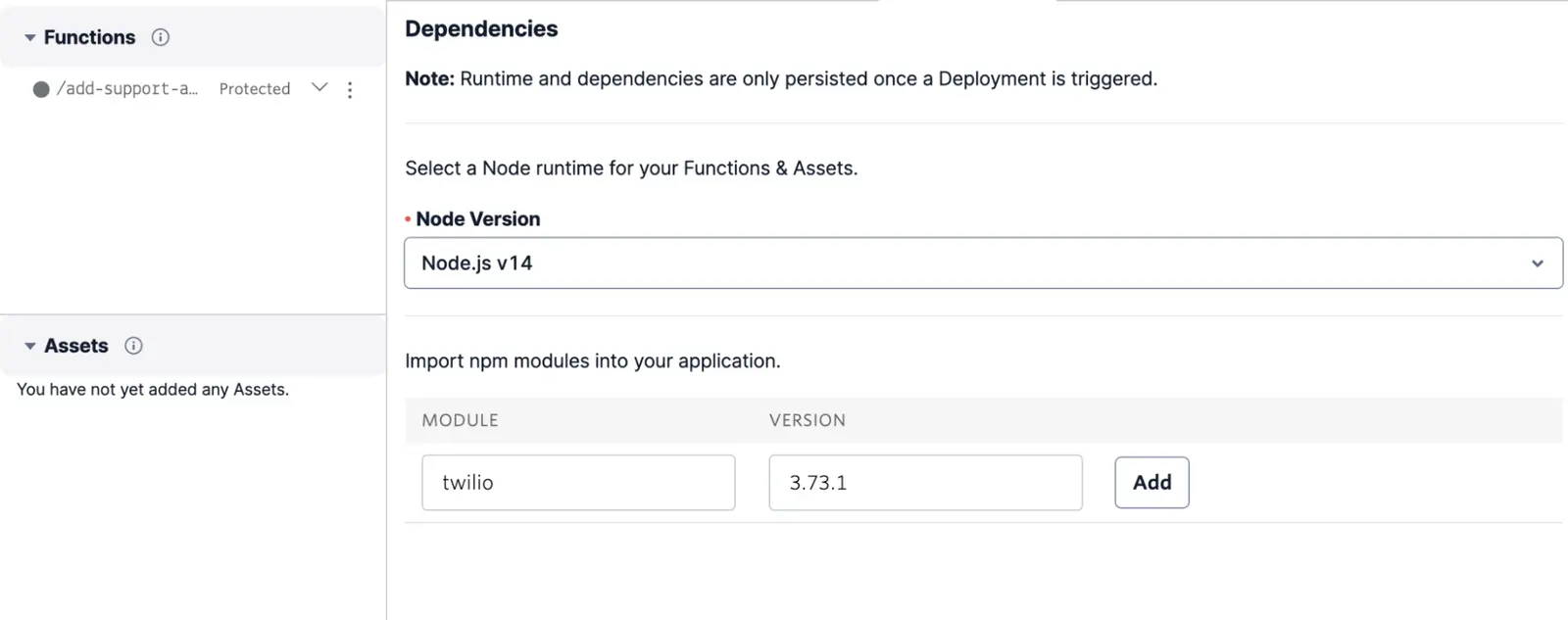This screenshot has height=620, width=1568.
Task: Click the MODULE column header
Action: point(460,420)
